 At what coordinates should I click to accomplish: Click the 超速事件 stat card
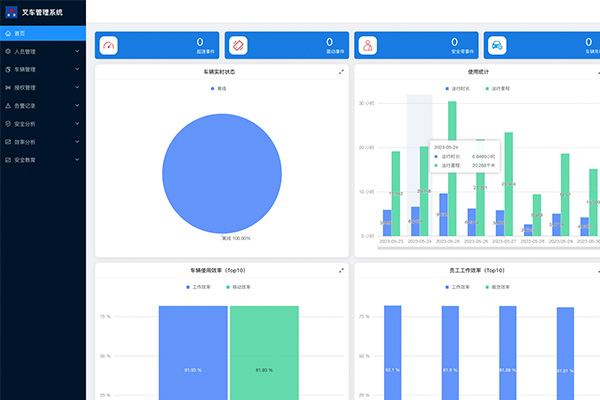157,45
